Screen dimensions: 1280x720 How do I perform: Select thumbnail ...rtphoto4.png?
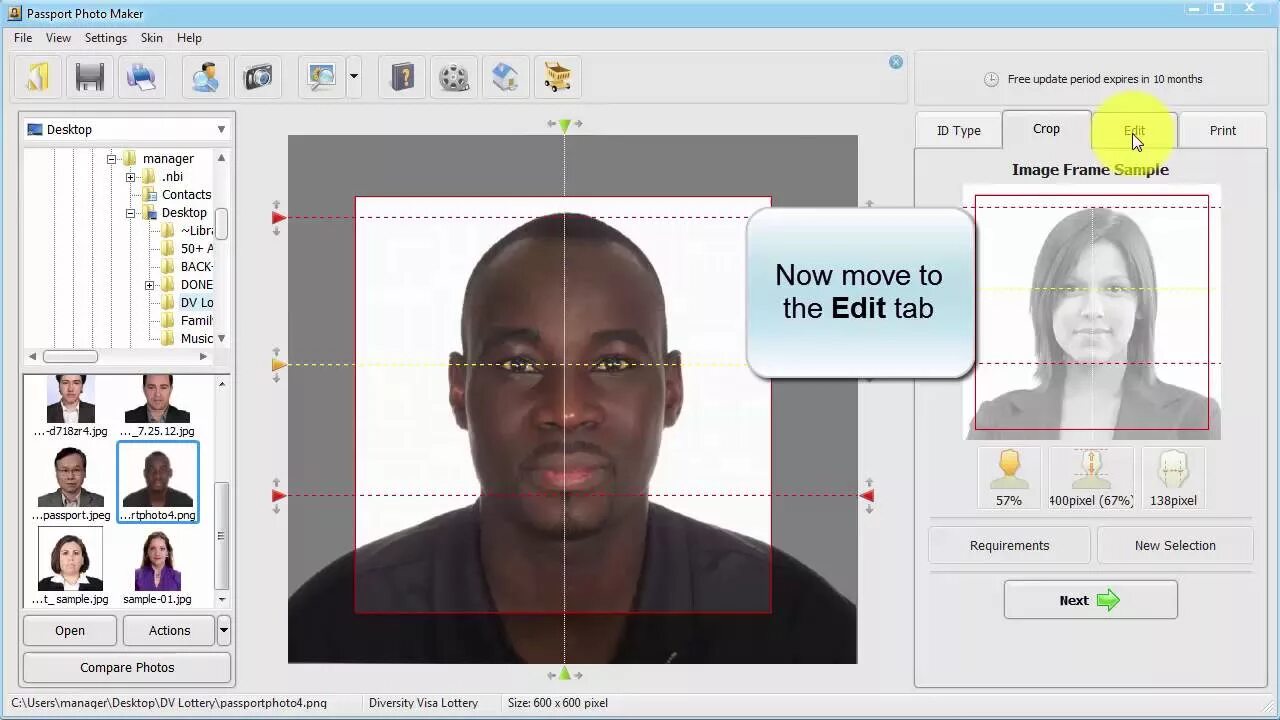(158, 482)
